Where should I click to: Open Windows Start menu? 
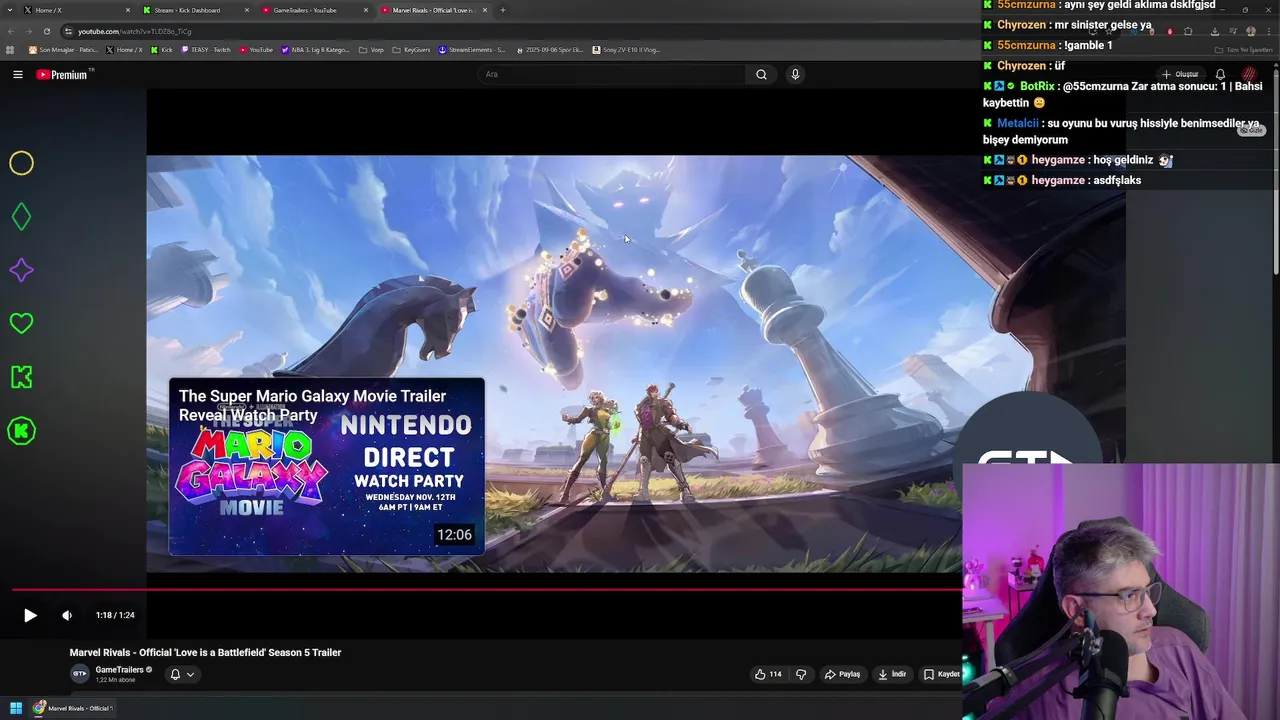[x=16, y=708]
